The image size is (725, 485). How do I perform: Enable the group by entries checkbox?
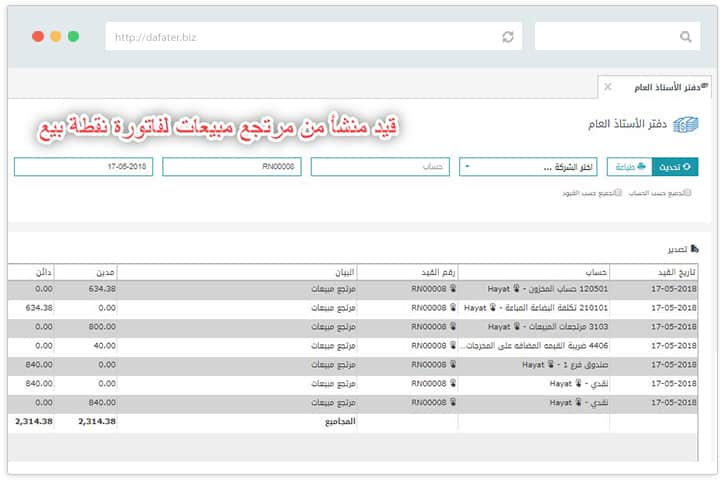[619, 192]
